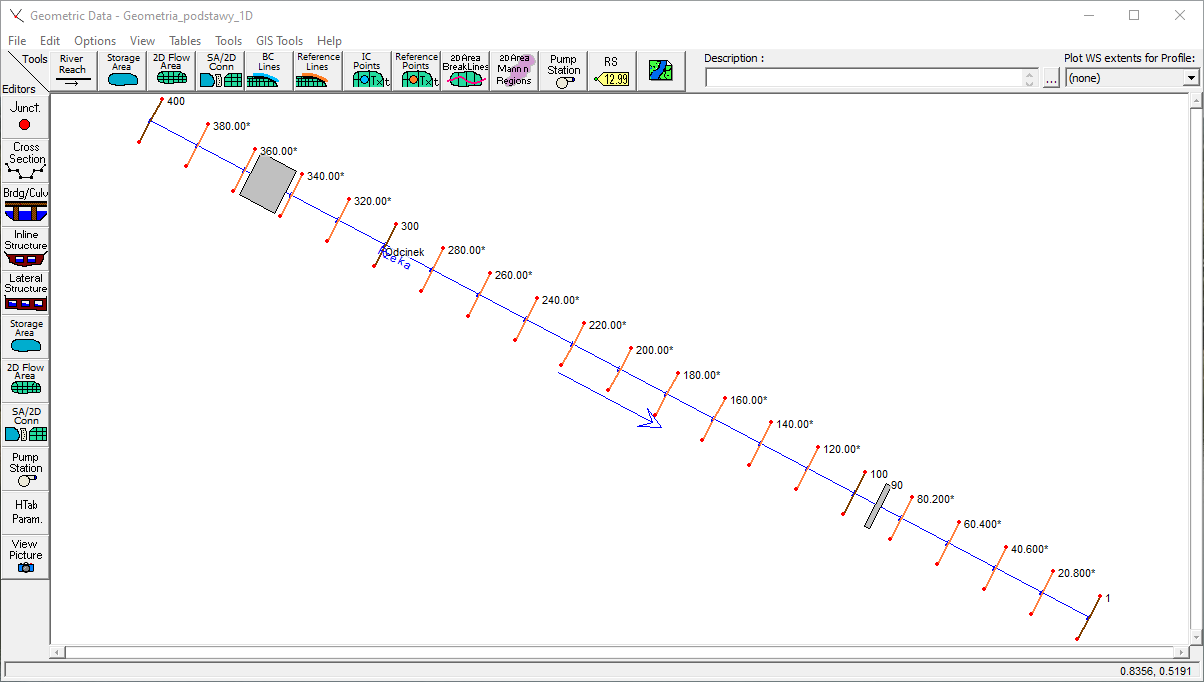Expand the Plot WS extents profile dropdown

coord(1190,78)
